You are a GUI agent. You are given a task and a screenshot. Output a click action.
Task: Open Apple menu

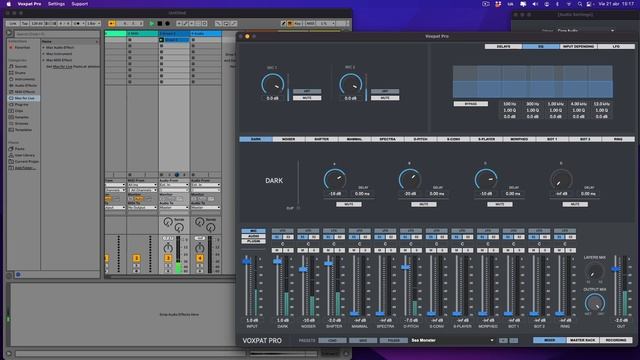(x=9, y=4)
